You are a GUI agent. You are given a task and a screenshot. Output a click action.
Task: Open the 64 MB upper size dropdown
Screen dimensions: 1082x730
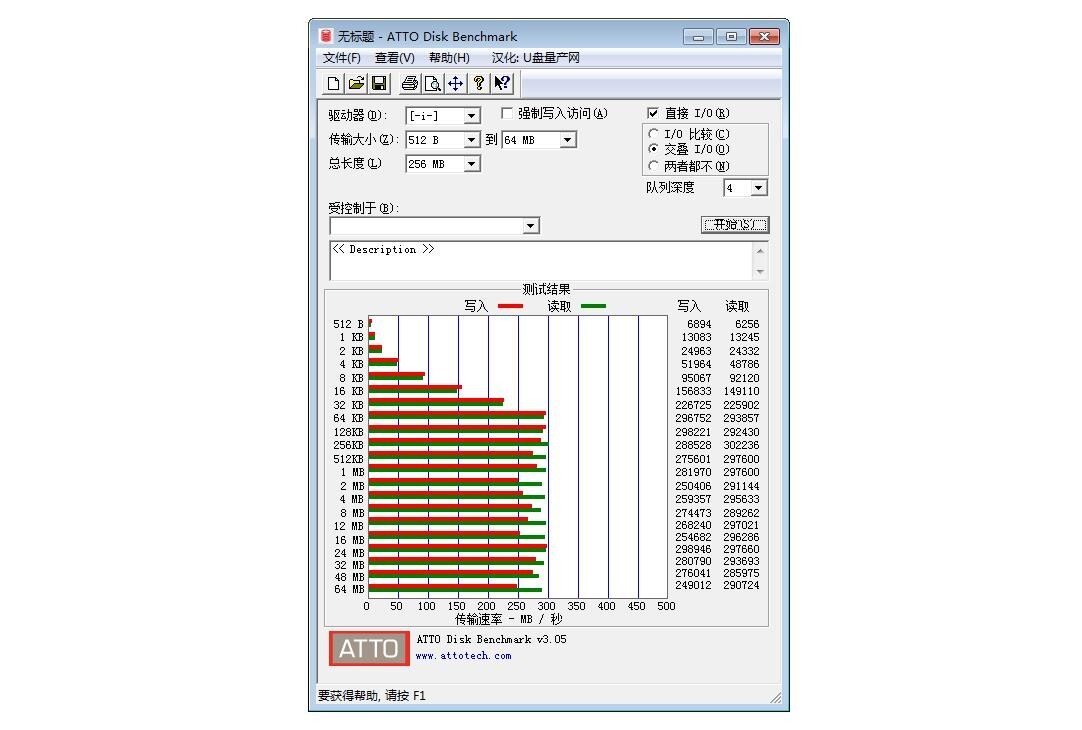click(567, 140)
